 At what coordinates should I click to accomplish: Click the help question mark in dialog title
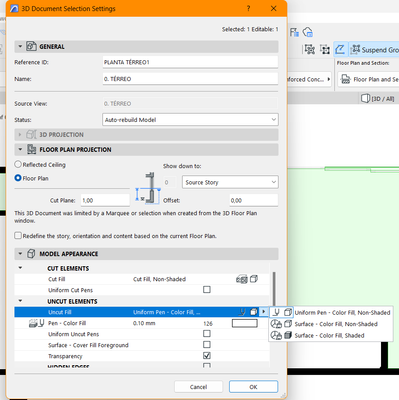(248, 9)
